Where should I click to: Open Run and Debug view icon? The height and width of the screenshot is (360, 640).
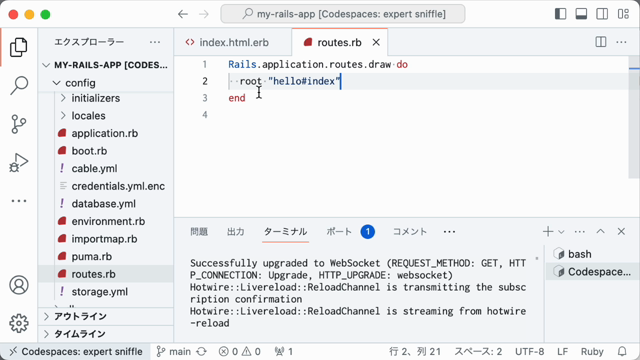click(18, 162)
